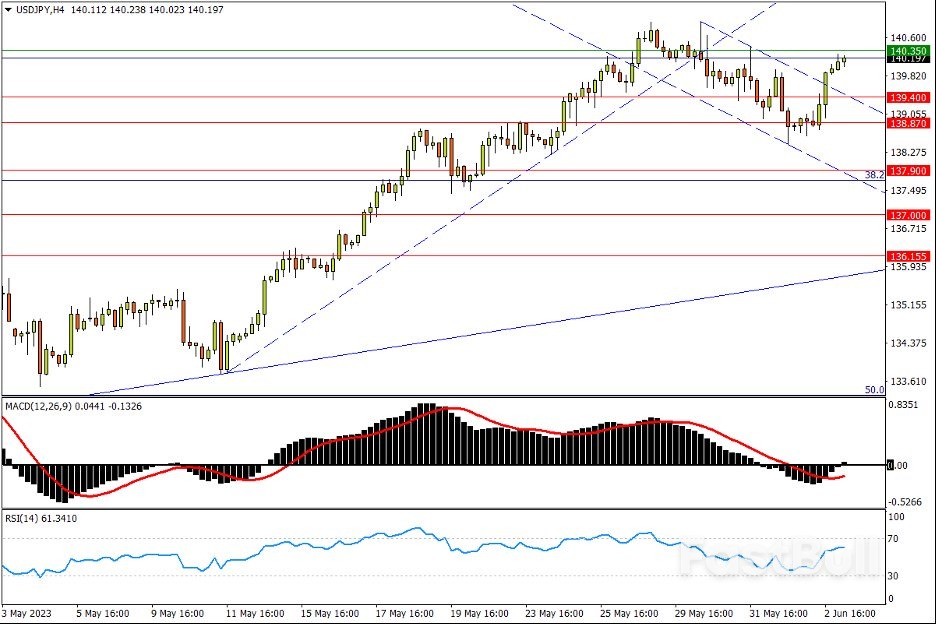Select the 38.2 Fibonacci level label
The image size is (936, 624).
[x=874, y=174]
